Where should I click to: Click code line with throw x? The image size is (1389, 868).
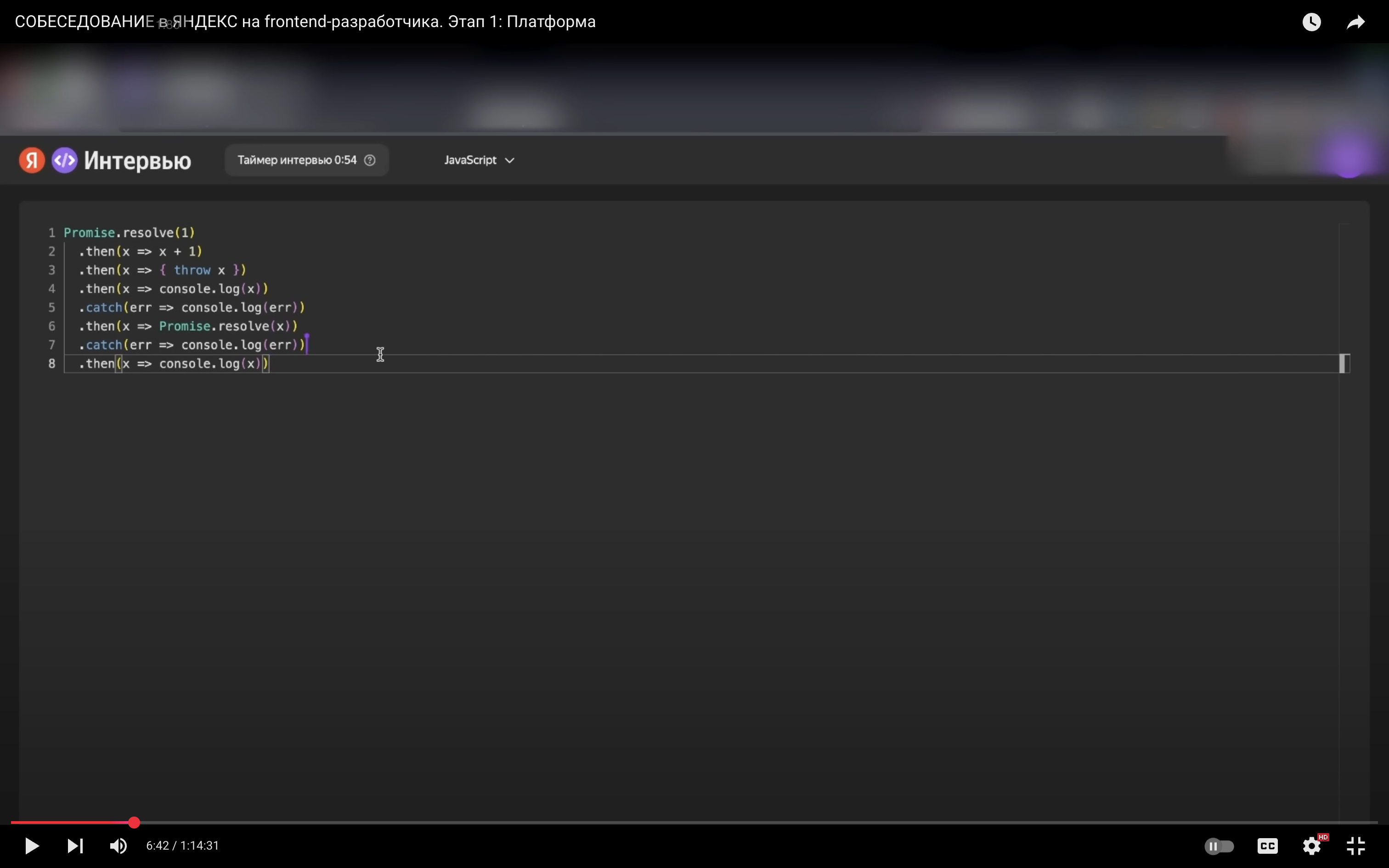[163, 270]
